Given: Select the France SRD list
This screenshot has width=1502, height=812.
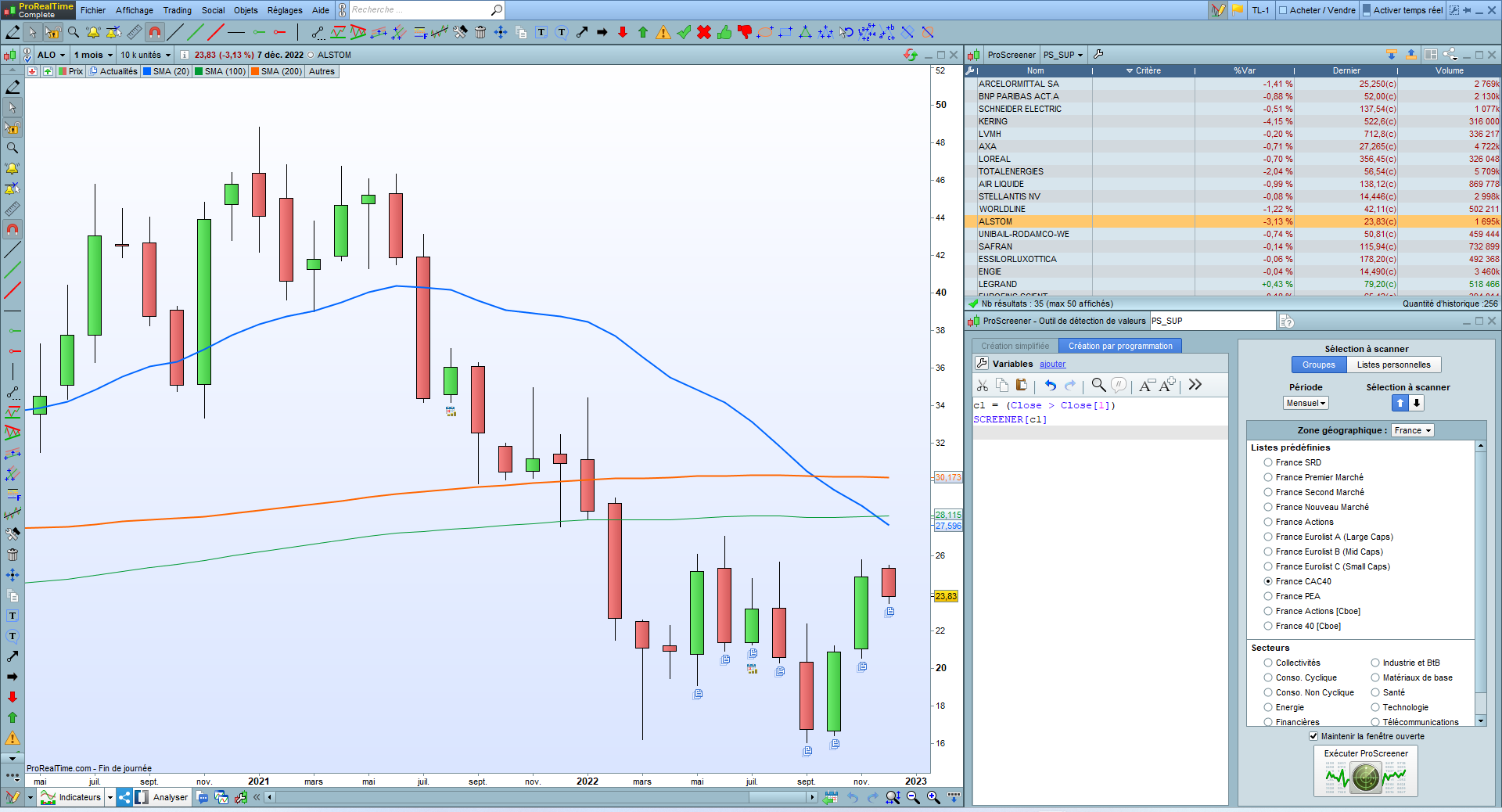Looking at the screenshot, I should coord(1268,462).
